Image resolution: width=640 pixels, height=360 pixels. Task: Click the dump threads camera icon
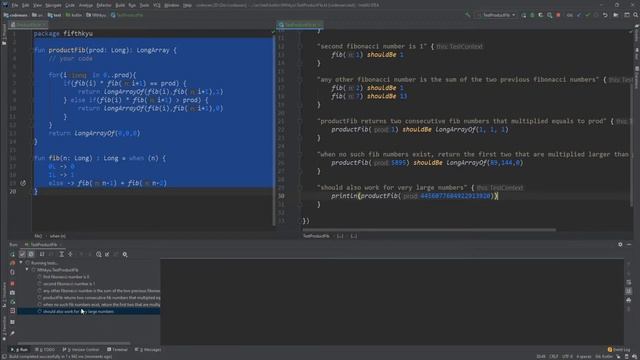click(x=12, y=293)
